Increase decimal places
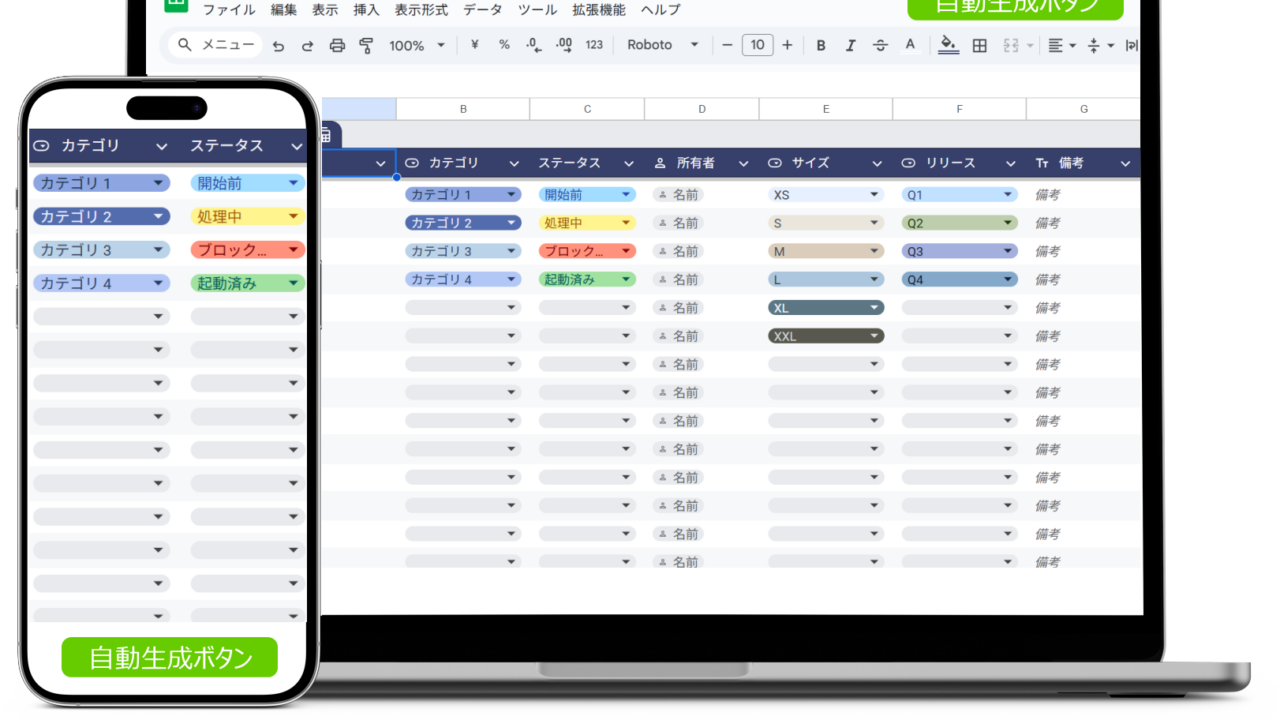Image resolution: width=1280 pixels, height=720 pixels. [x=564, y=45]
